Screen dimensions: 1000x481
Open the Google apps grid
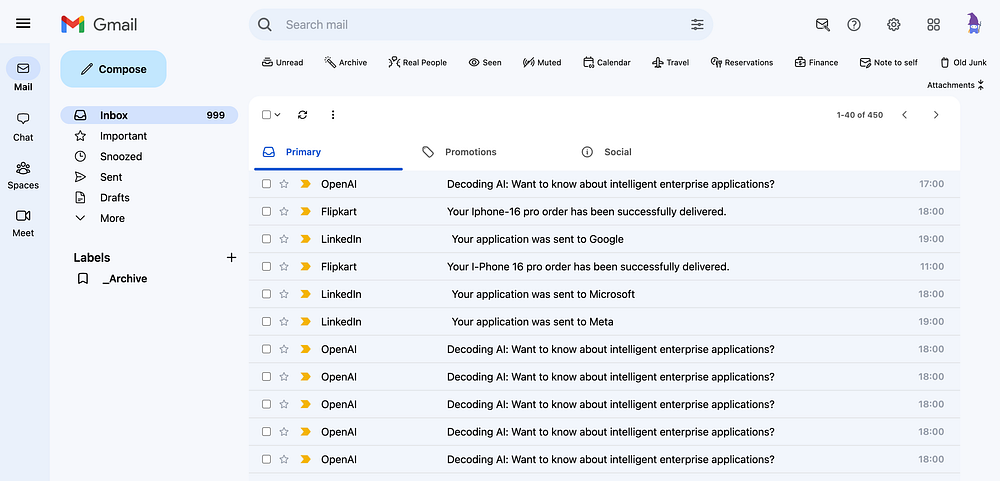[x=934, y=25]
